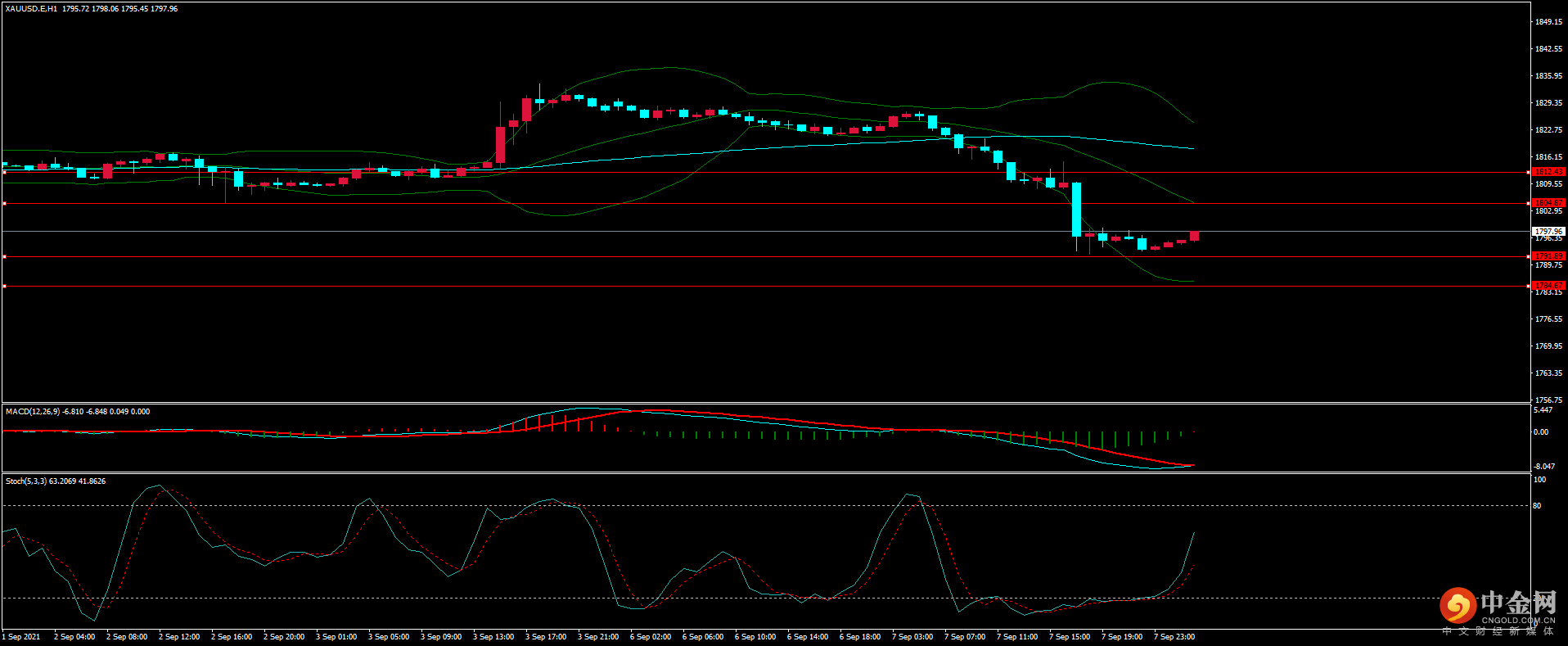Click the 2 Sep 16:00 time label
The width and height of the screenshot is (1568, 646).
coord(232,637)
